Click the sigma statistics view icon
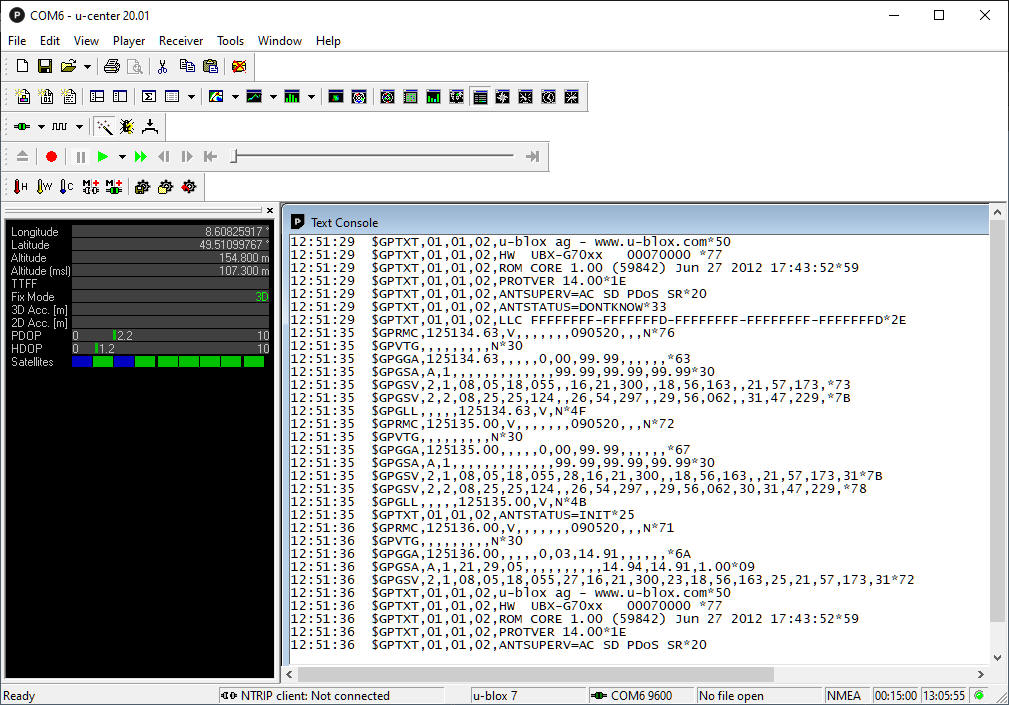Screen dimensions: 1009x705 pyautogui.click(x=149, y=97)
